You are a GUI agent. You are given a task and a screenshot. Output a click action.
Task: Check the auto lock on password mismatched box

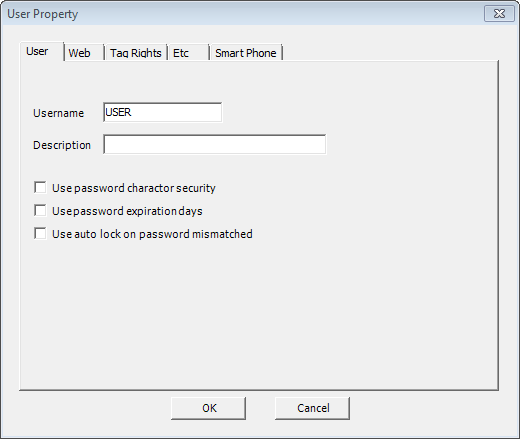(40, 234)
